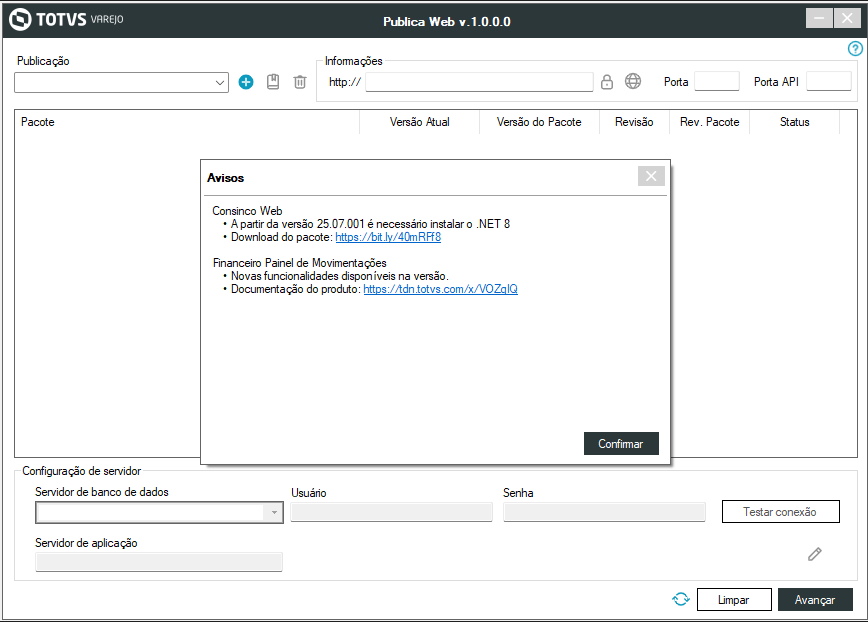Click the 'Consinco Web' heading text
This screenshot has height=622, width=868.
coord(247,211)
